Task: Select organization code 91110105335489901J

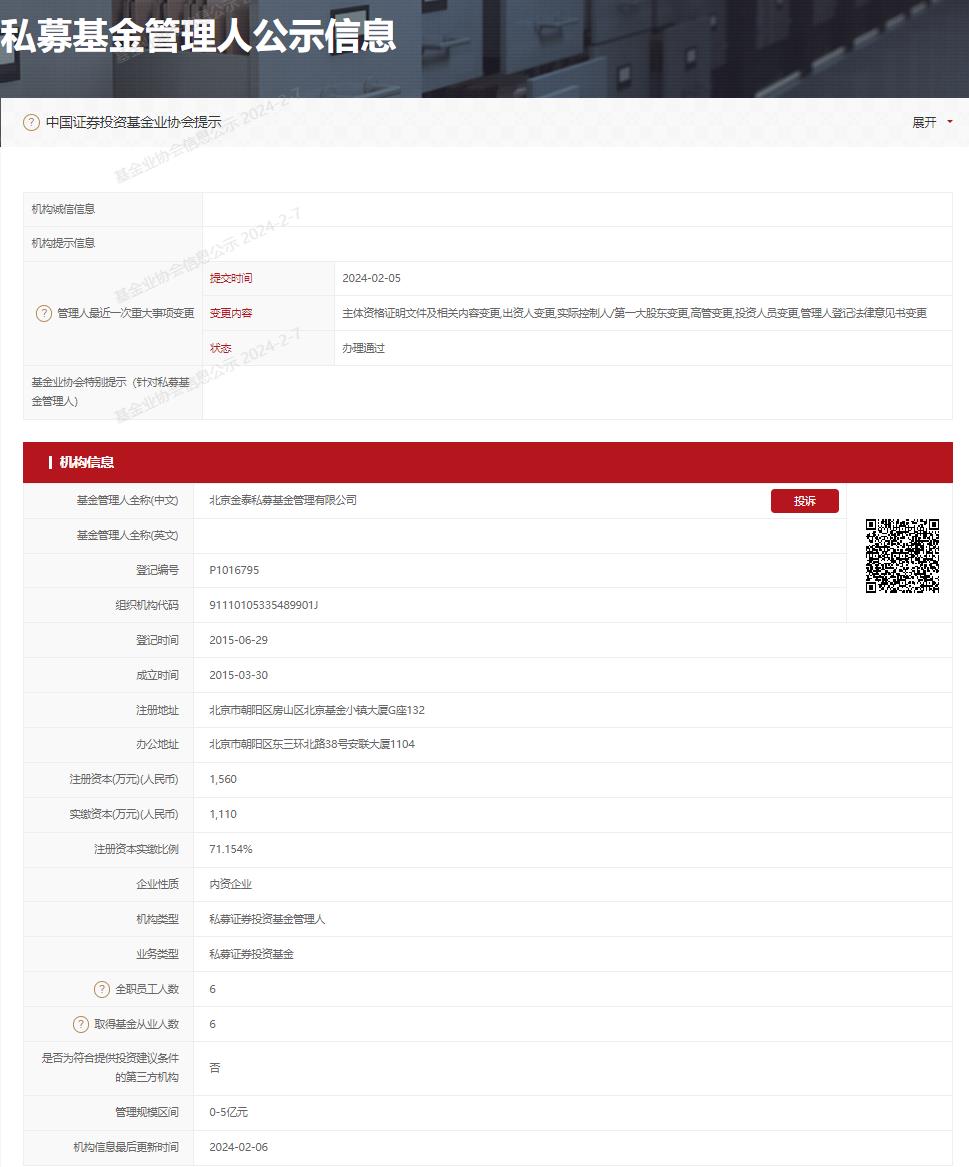Action: [x=263, y=605]
